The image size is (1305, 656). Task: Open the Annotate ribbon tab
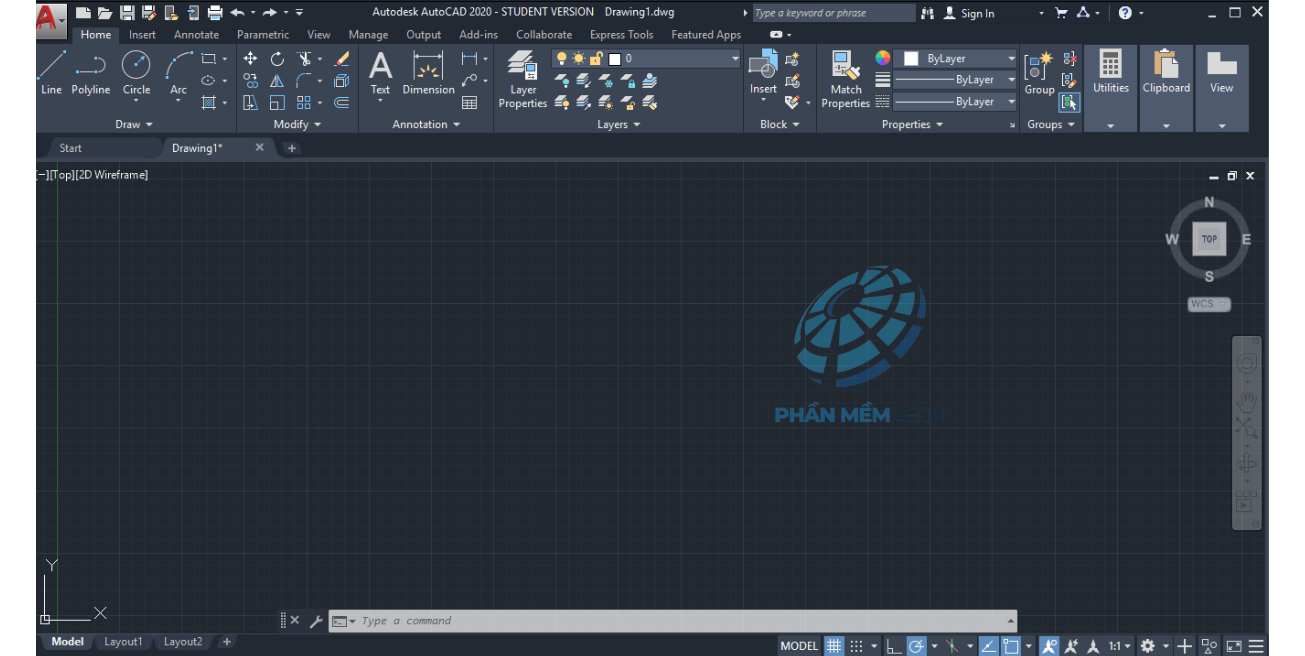pos(196,35)
